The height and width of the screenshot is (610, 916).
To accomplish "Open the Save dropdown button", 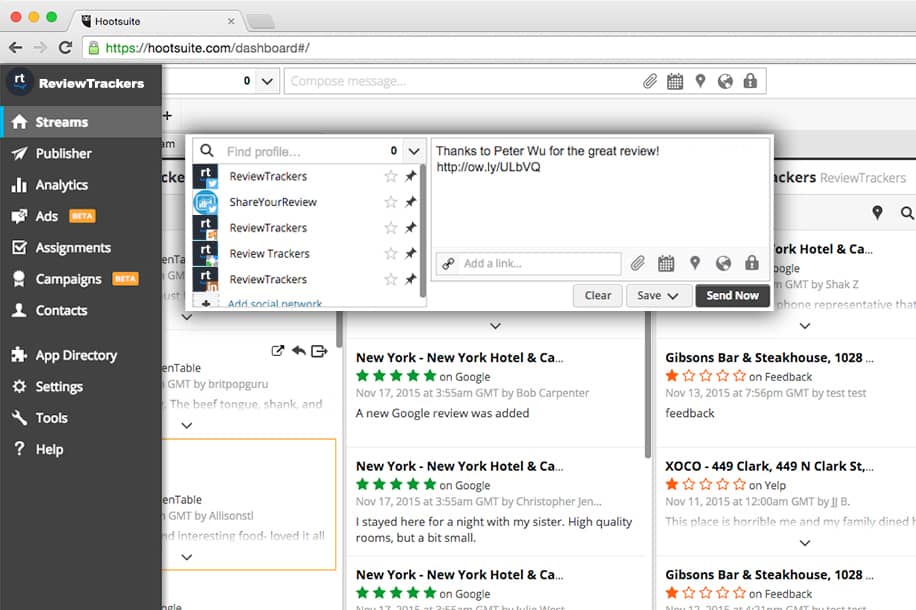I will pyautogui.click(x=659, y=296).
